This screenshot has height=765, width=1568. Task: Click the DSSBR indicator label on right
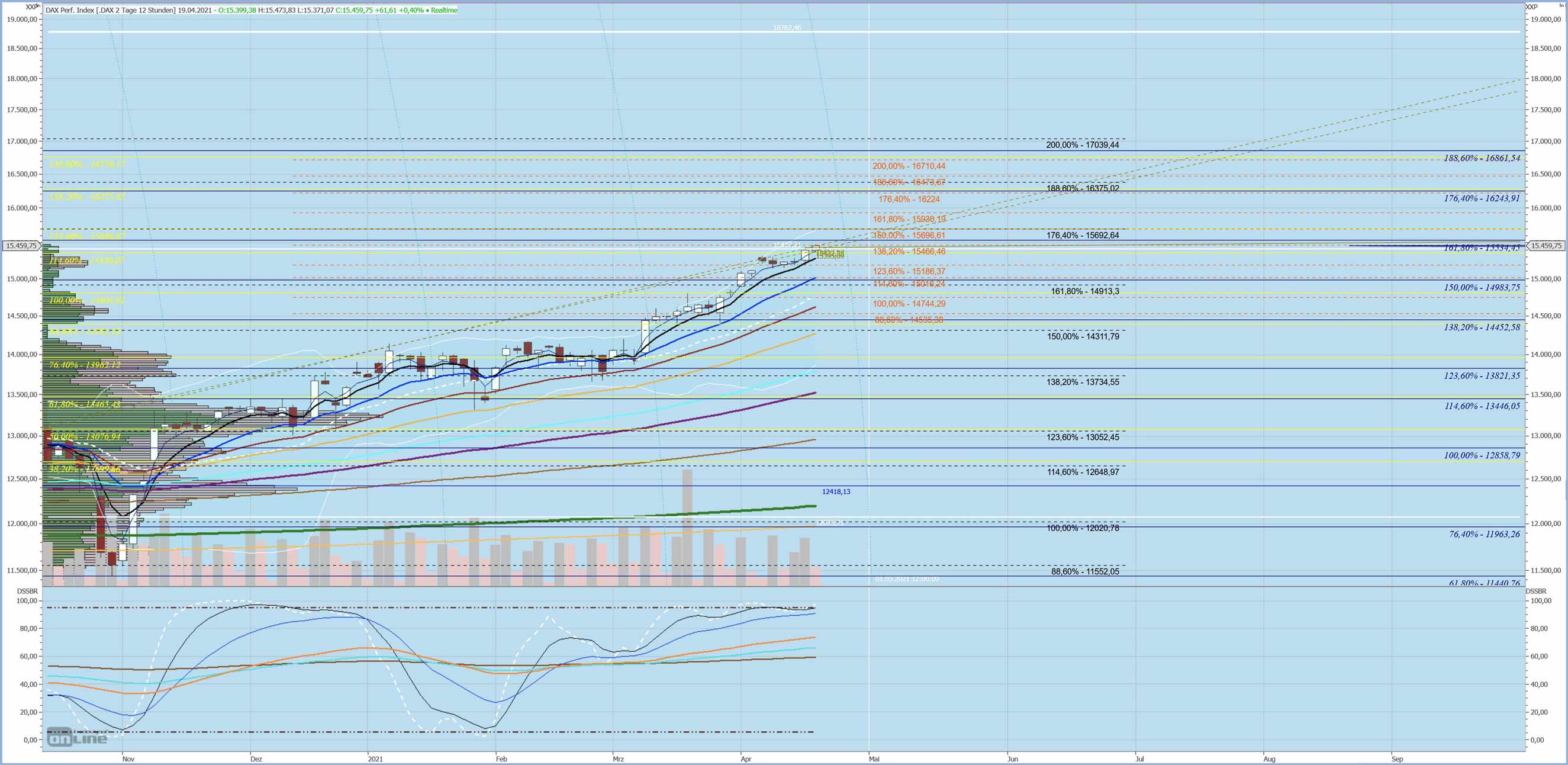[1535, 592]
